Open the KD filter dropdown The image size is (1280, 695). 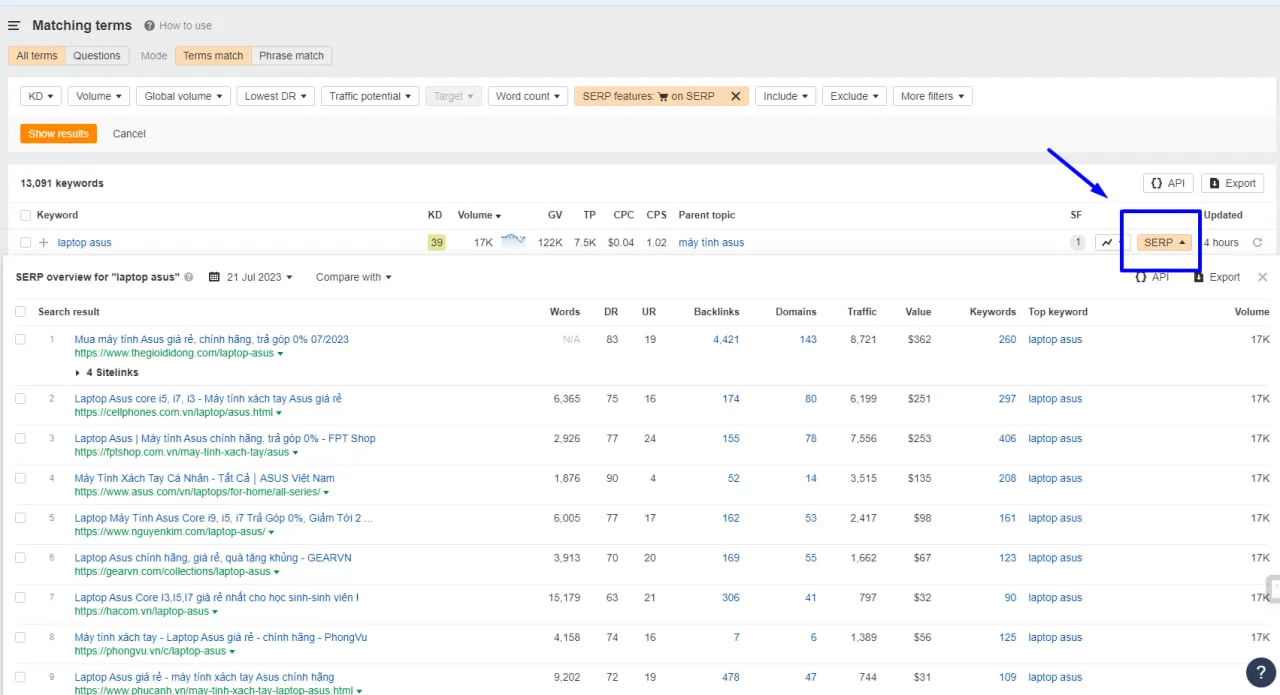coord(40,96)
